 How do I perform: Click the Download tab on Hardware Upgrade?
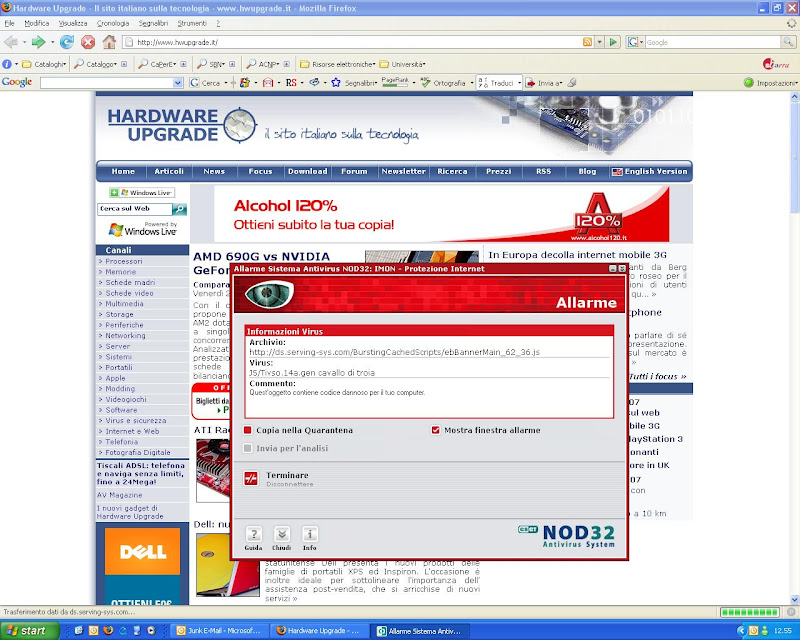pyautogui.click(x=307, y=171)
